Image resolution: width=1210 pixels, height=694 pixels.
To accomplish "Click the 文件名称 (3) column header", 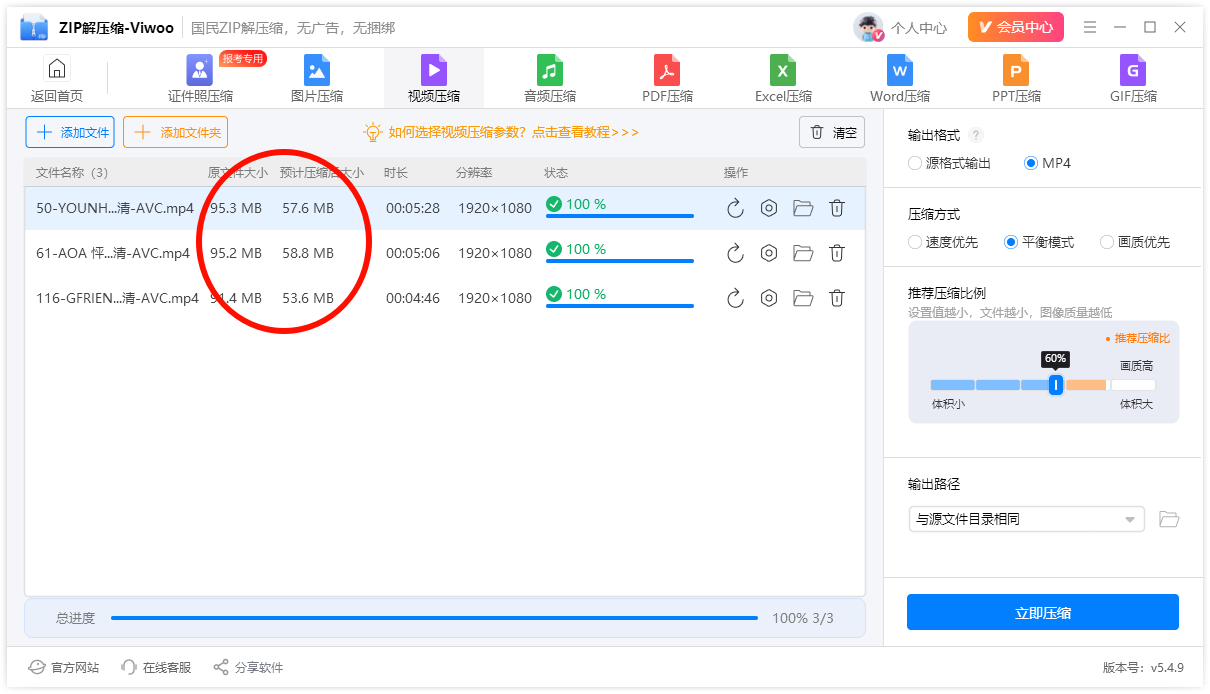I will [x=72, y=173].
